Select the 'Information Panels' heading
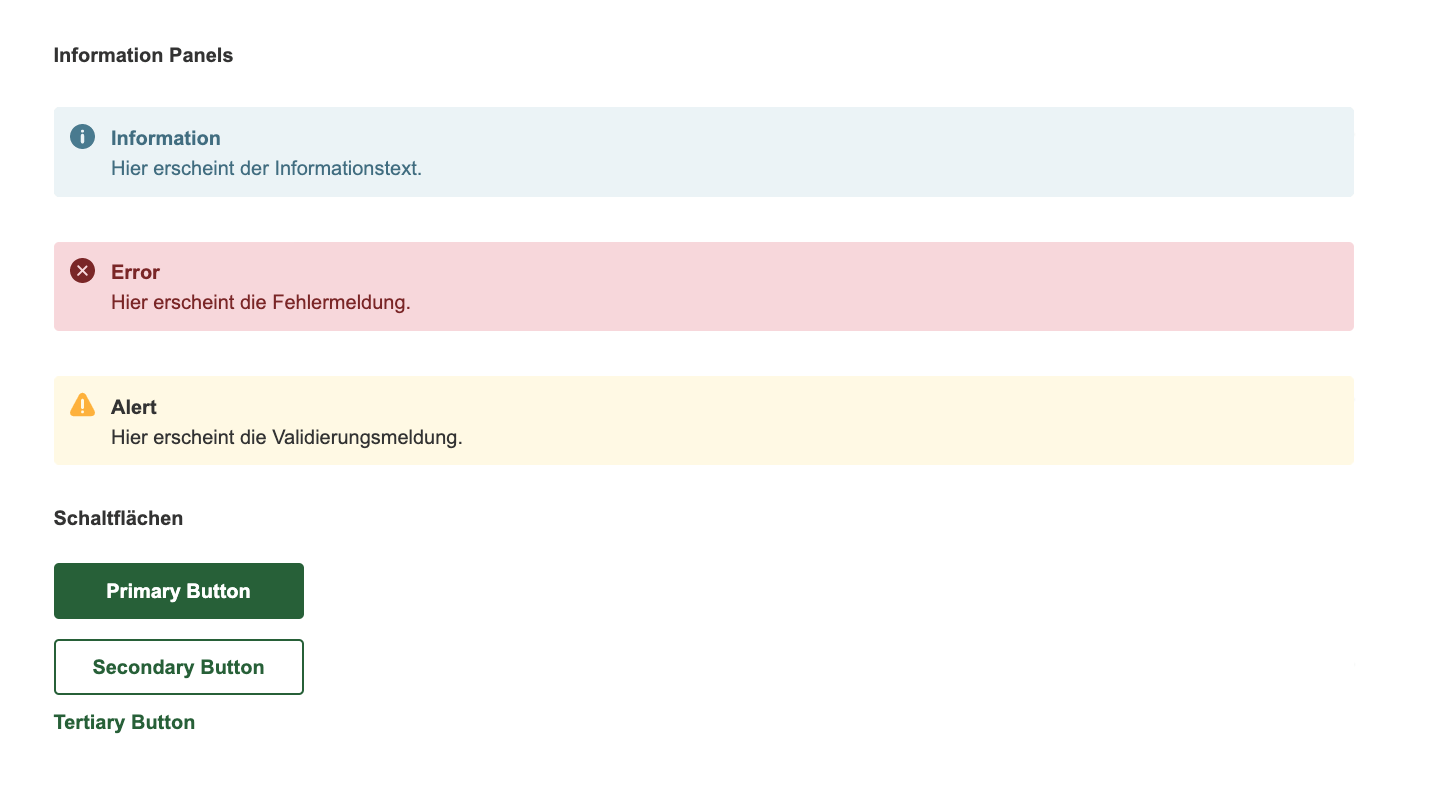The image size is (1451, 791). (143, 55)
